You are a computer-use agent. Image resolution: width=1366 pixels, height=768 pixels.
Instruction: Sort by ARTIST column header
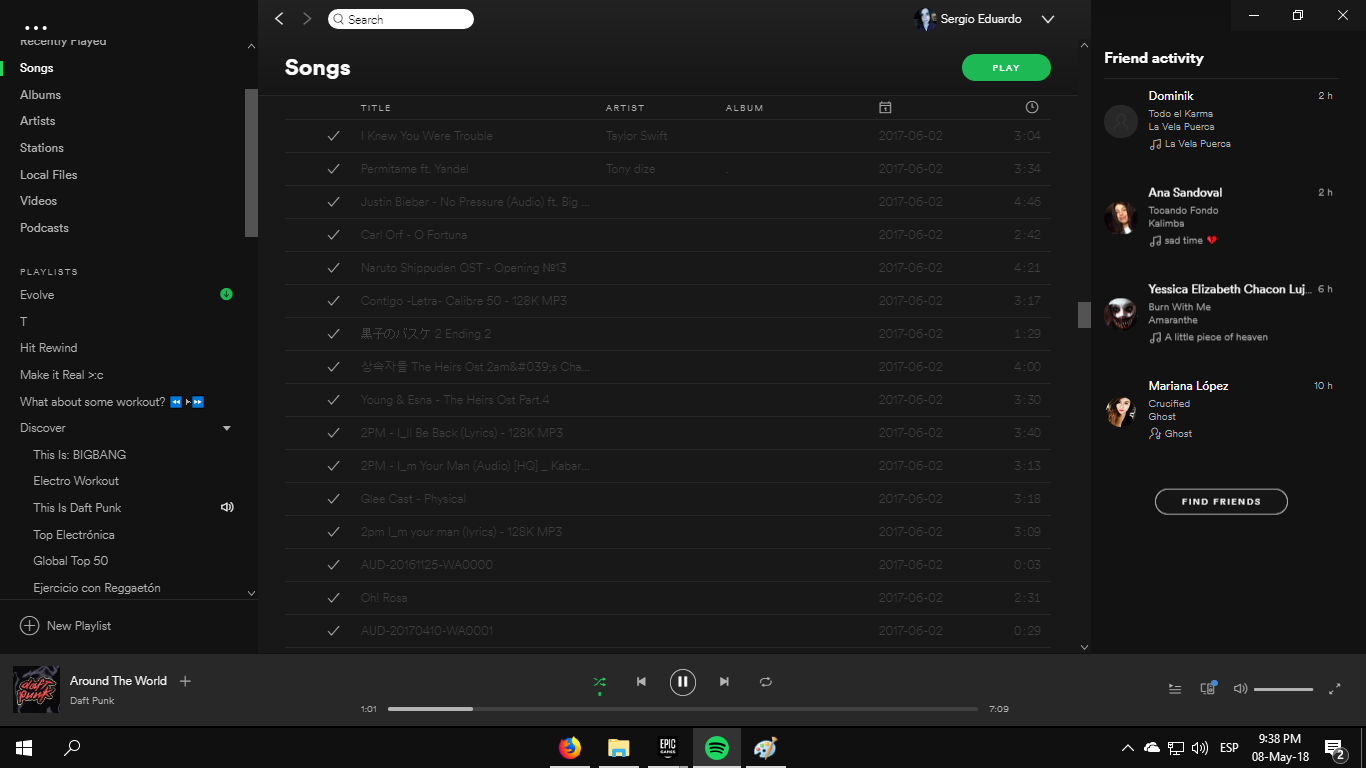[625, 108]
